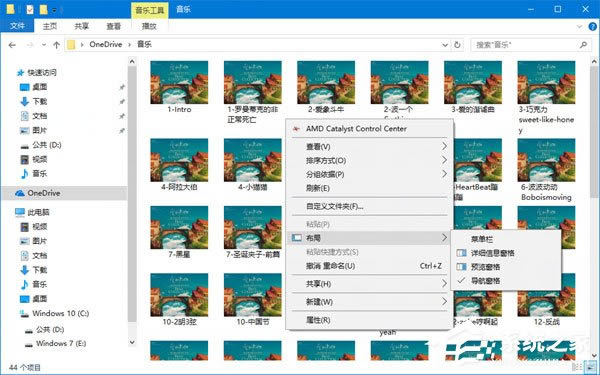This screenshot has height=375, width=600.
Task: Choose 自定义文件夹(F)... in context menu
Action: (x=334, y=207)
